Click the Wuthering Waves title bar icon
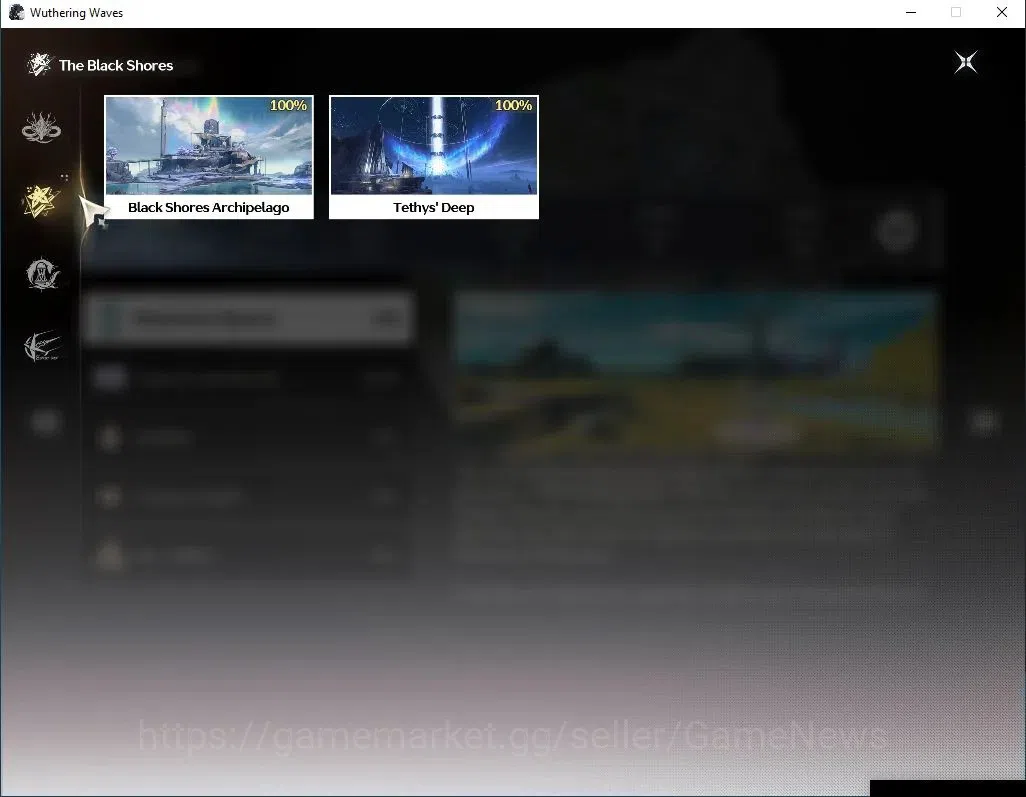The height and width of the screenshot is (797, 1026). (16, 12)
